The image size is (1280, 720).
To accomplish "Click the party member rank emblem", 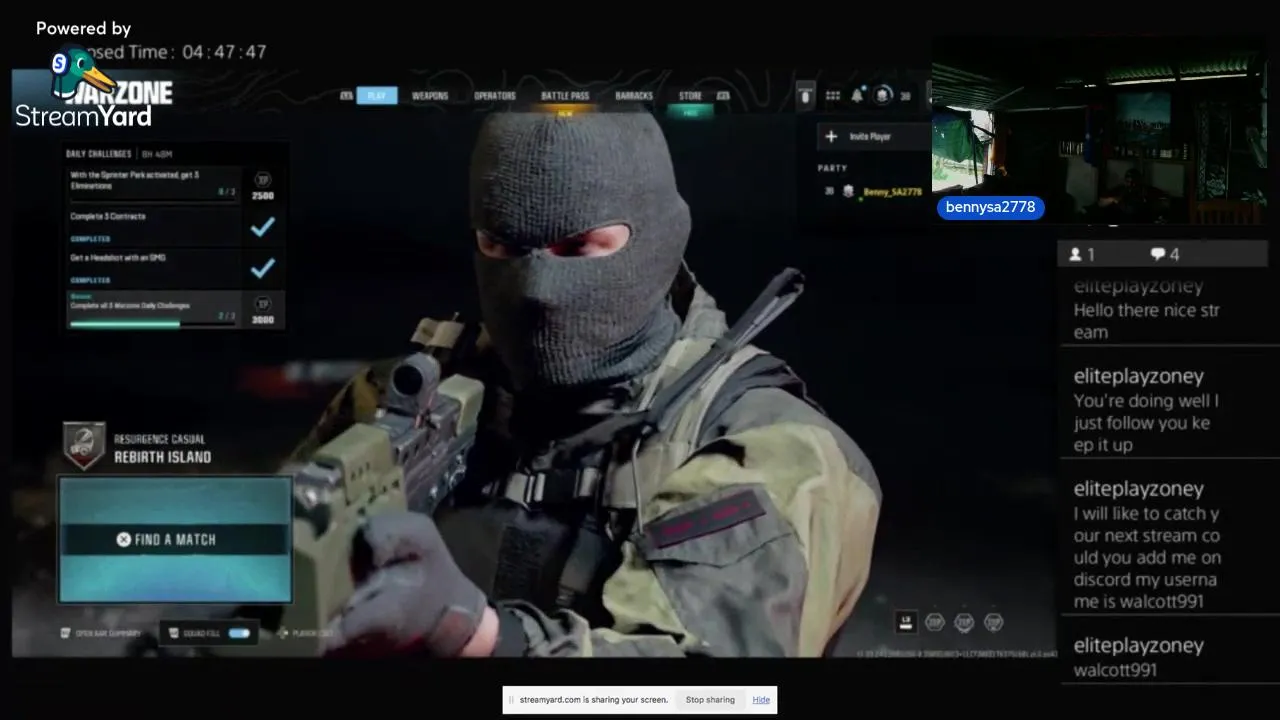I will pyautogui.click(x=848, y=191).
